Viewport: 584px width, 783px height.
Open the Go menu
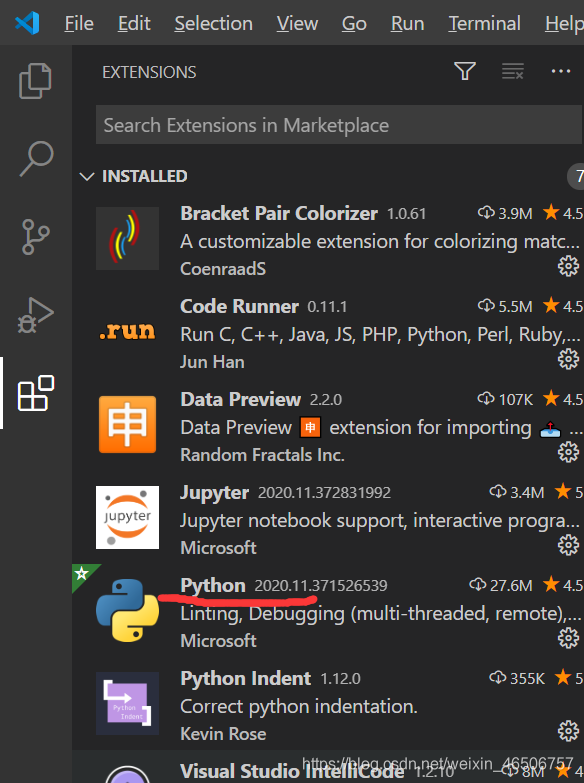[x=354, y=23]
